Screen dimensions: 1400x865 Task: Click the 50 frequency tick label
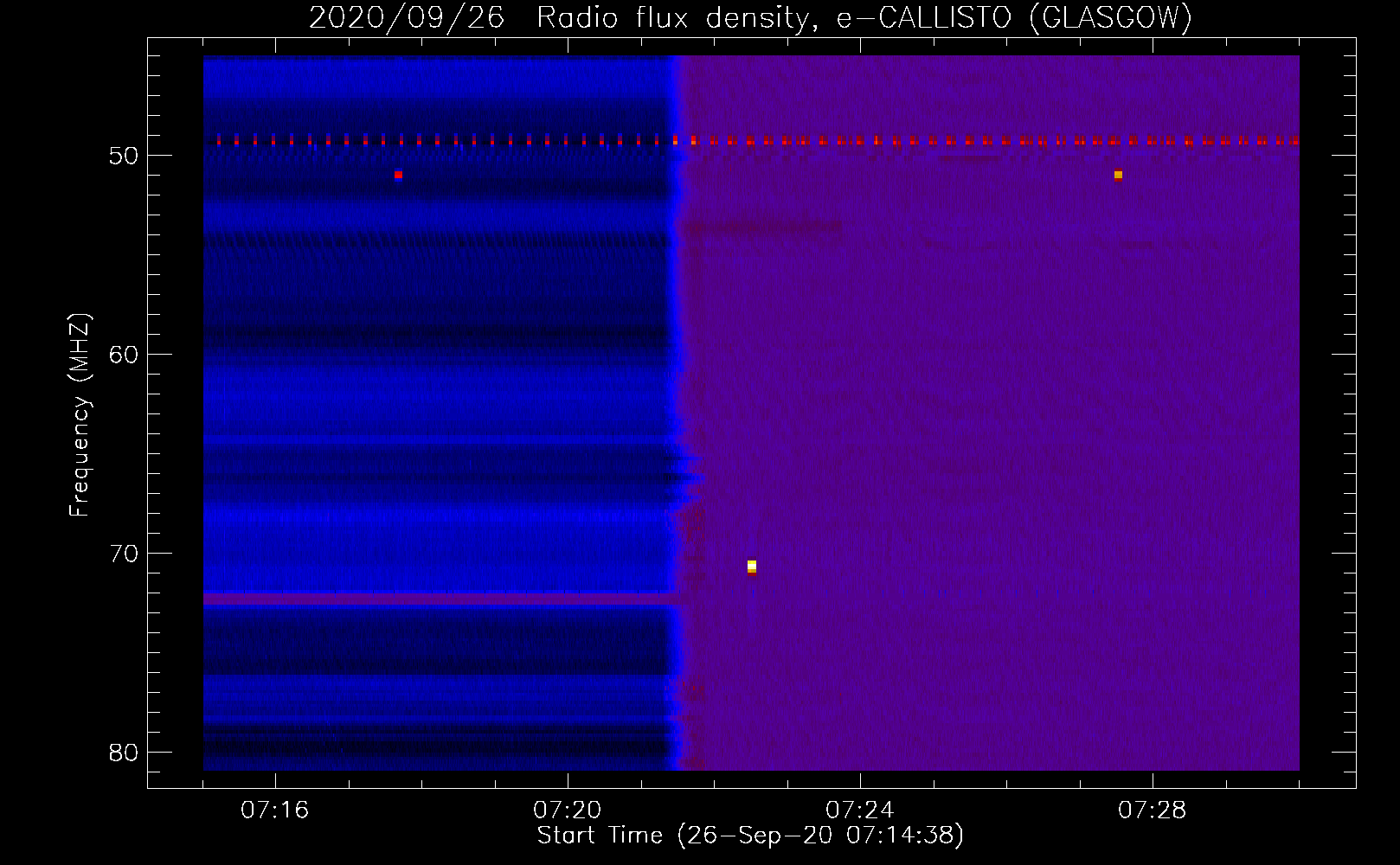pos(124,156)
